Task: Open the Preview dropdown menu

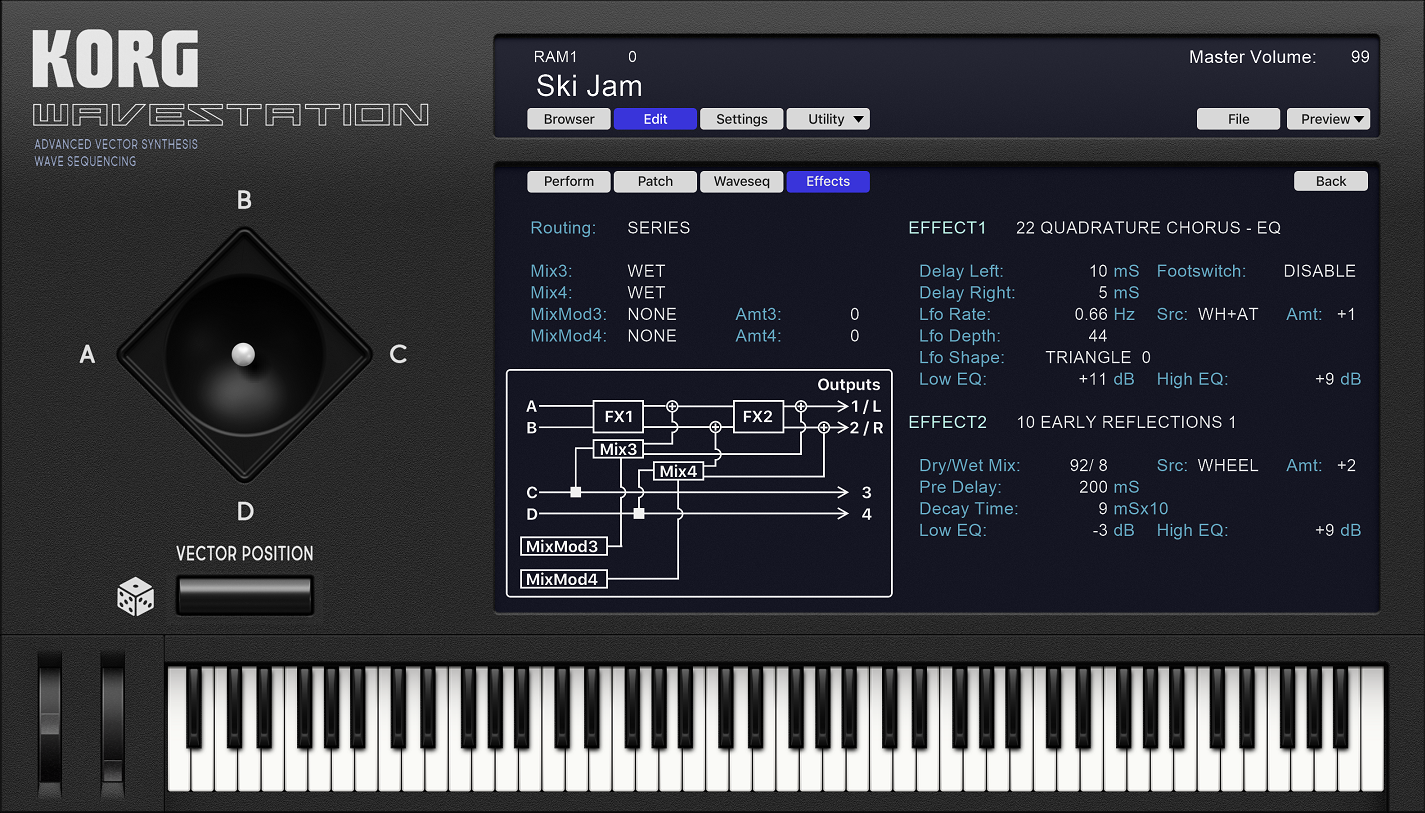Action: [1329, 118]
